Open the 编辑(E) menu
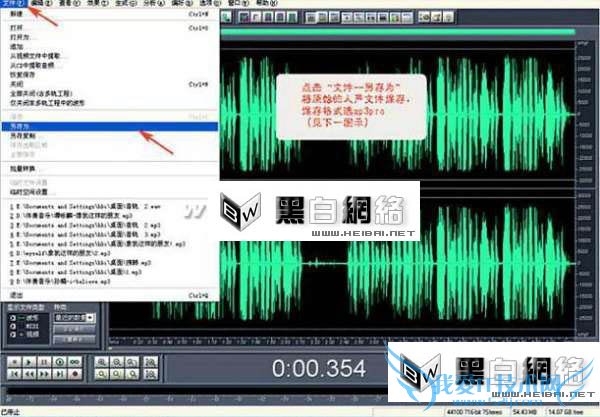Screen dimensions: 600x417 pos(42,3)
